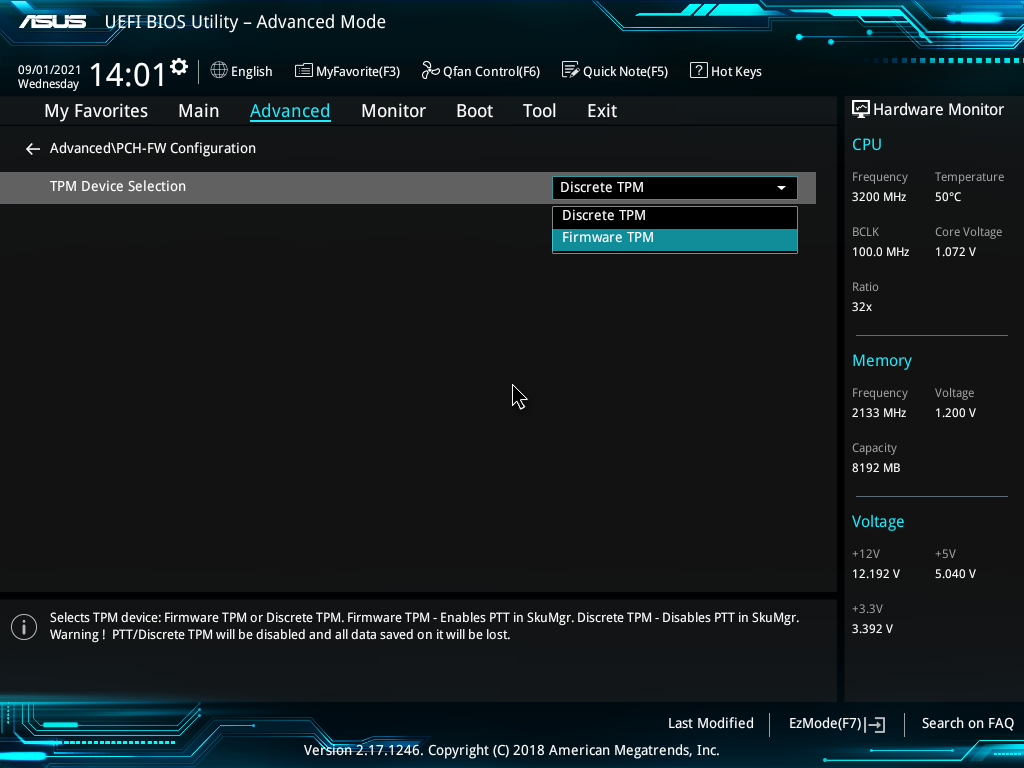The image size is (1024, 768).
Task: Click the Advanced\PCH-FW Configuration breadcrumb
Action: (153, 148)
